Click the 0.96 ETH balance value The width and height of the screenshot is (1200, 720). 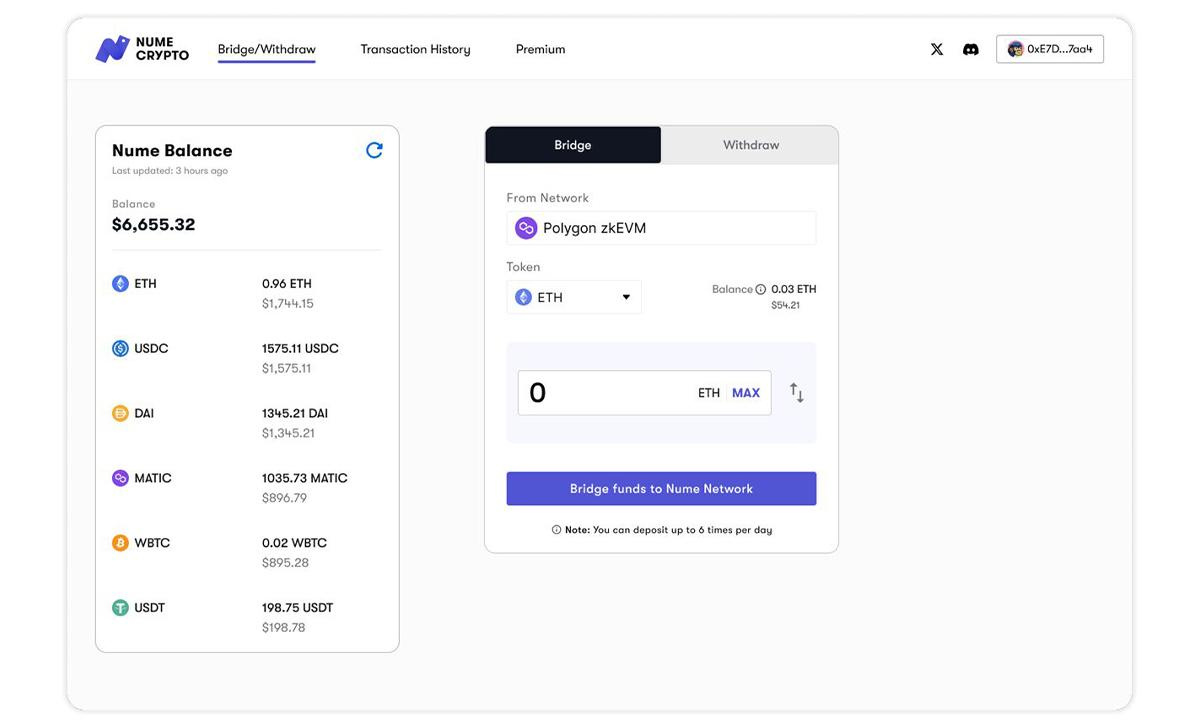pyautogui.click(x=287, y=284)
